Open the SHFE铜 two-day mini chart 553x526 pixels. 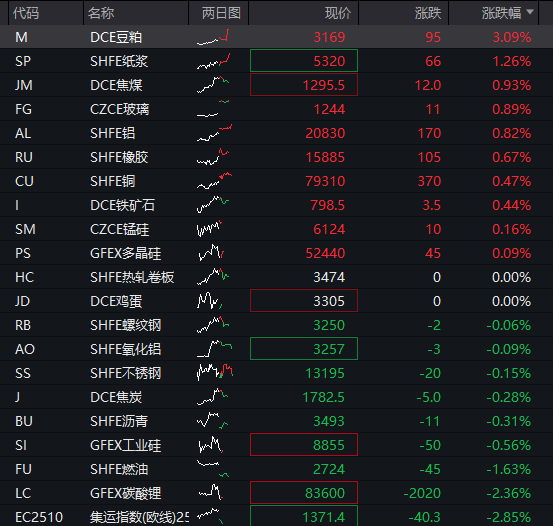point(214,181)
